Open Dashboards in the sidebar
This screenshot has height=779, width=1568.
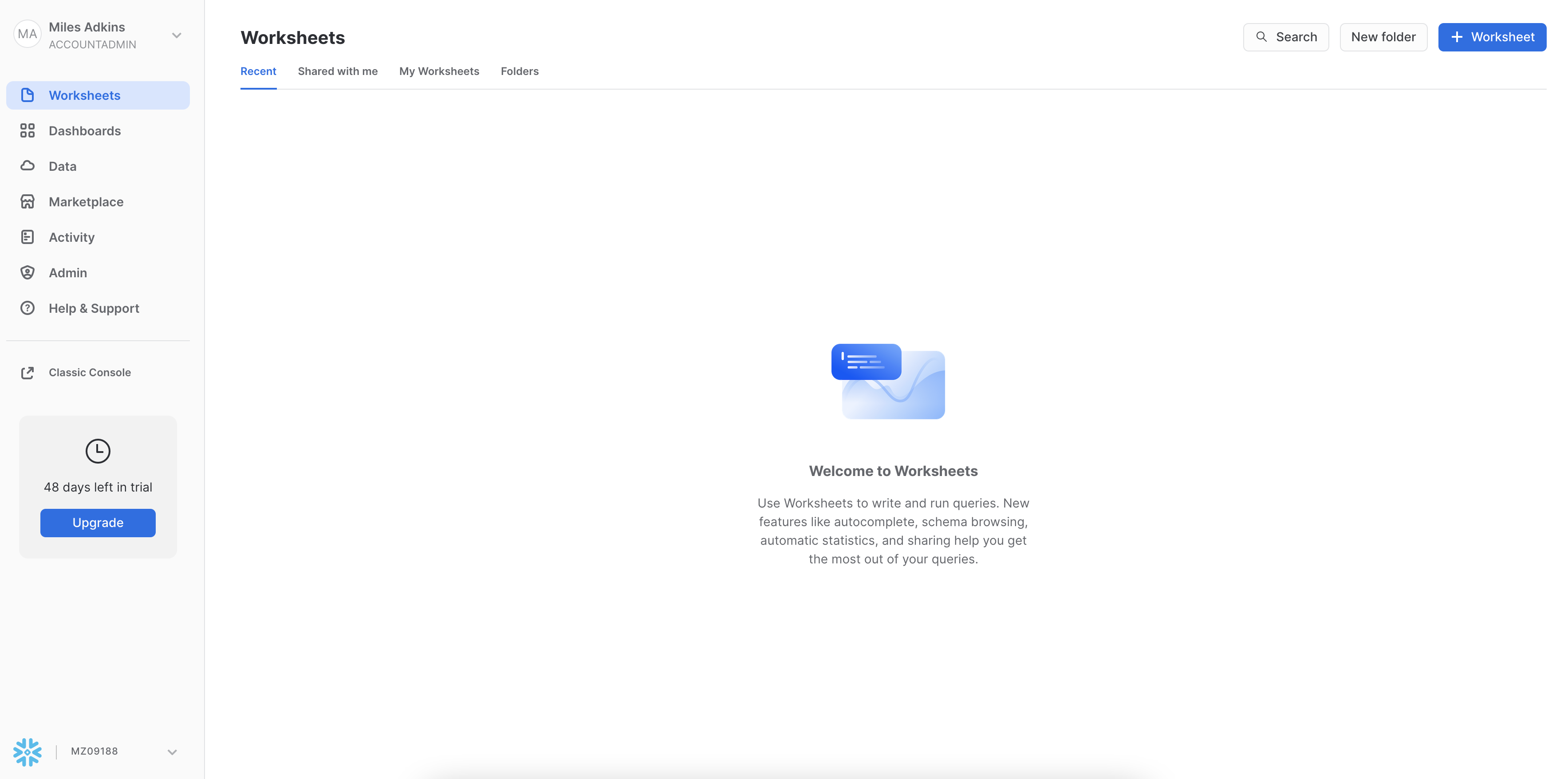click(x=98, y=131)
